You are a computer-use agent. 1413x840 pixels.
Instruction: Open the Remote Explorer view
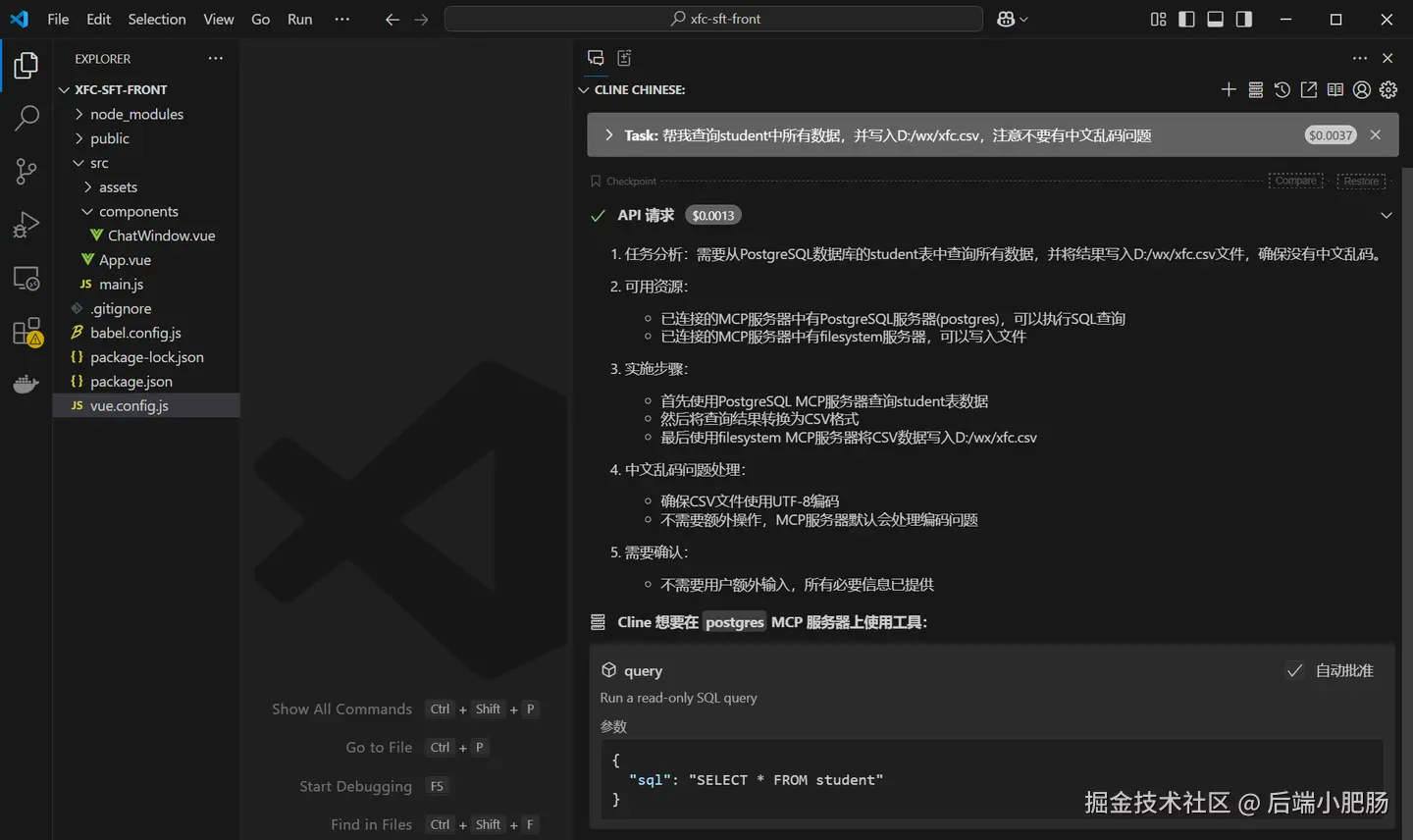pyautogui.click(x=26, y=279)
